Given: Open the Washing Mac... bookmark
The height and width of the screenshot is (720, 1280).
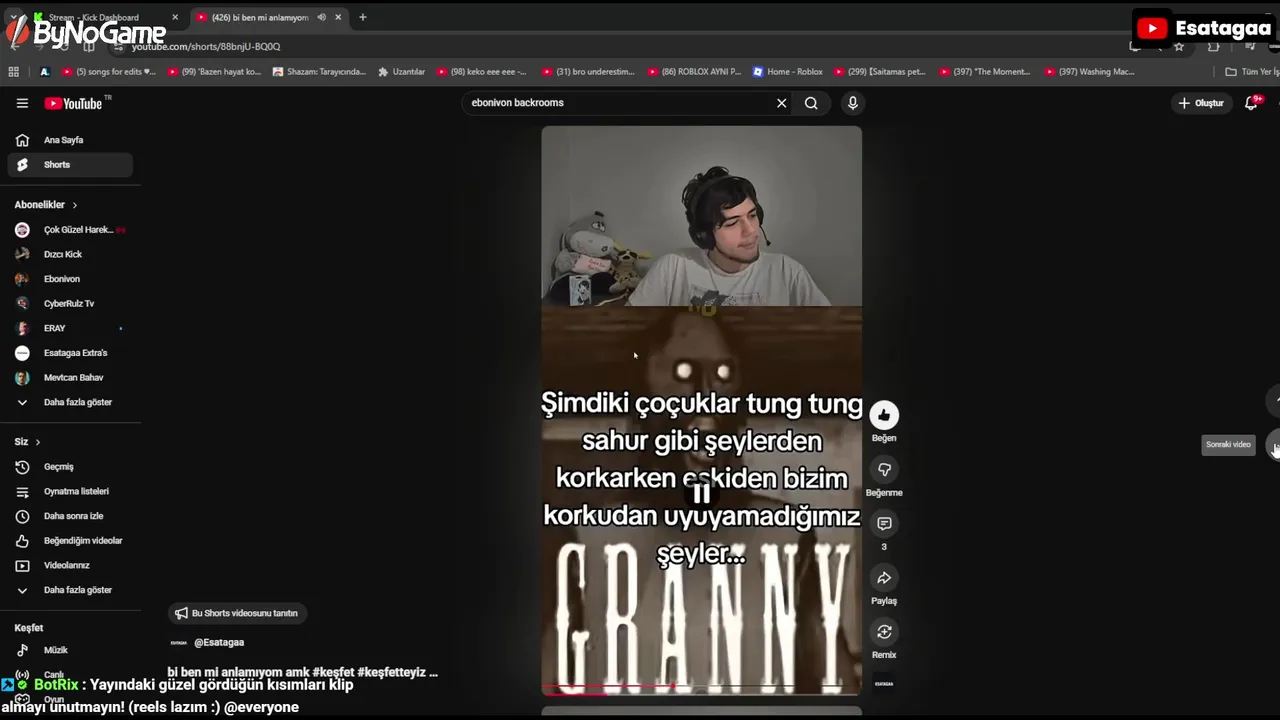Looking at the screenshot, I should point(1090,72).
